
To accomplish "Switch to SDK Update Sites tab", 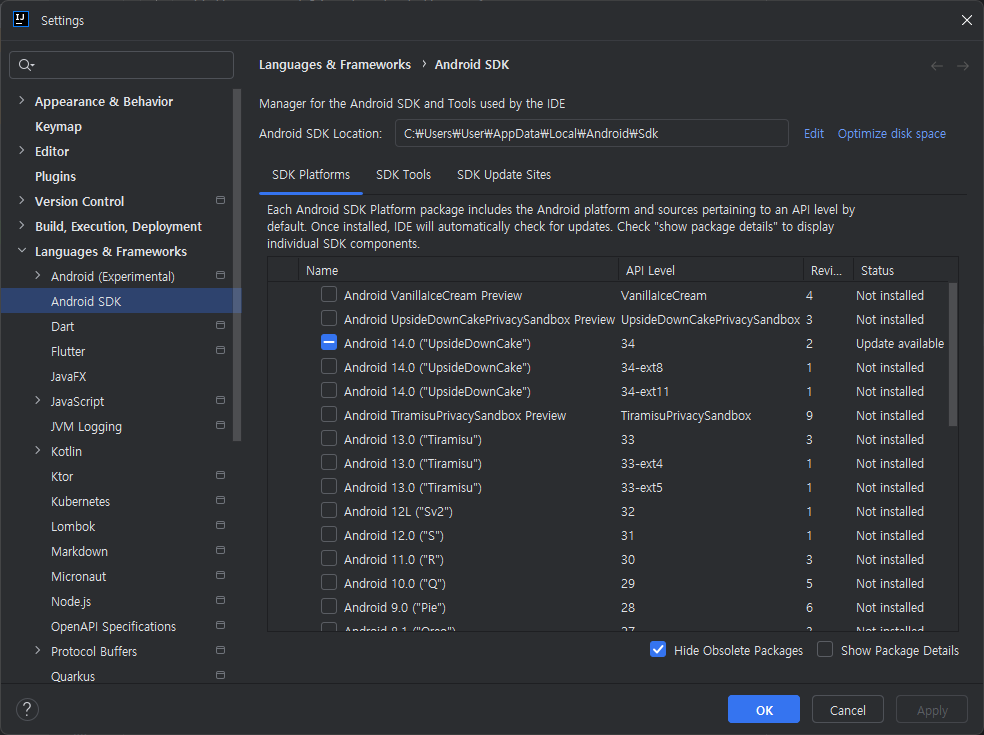I will [504, 175].
